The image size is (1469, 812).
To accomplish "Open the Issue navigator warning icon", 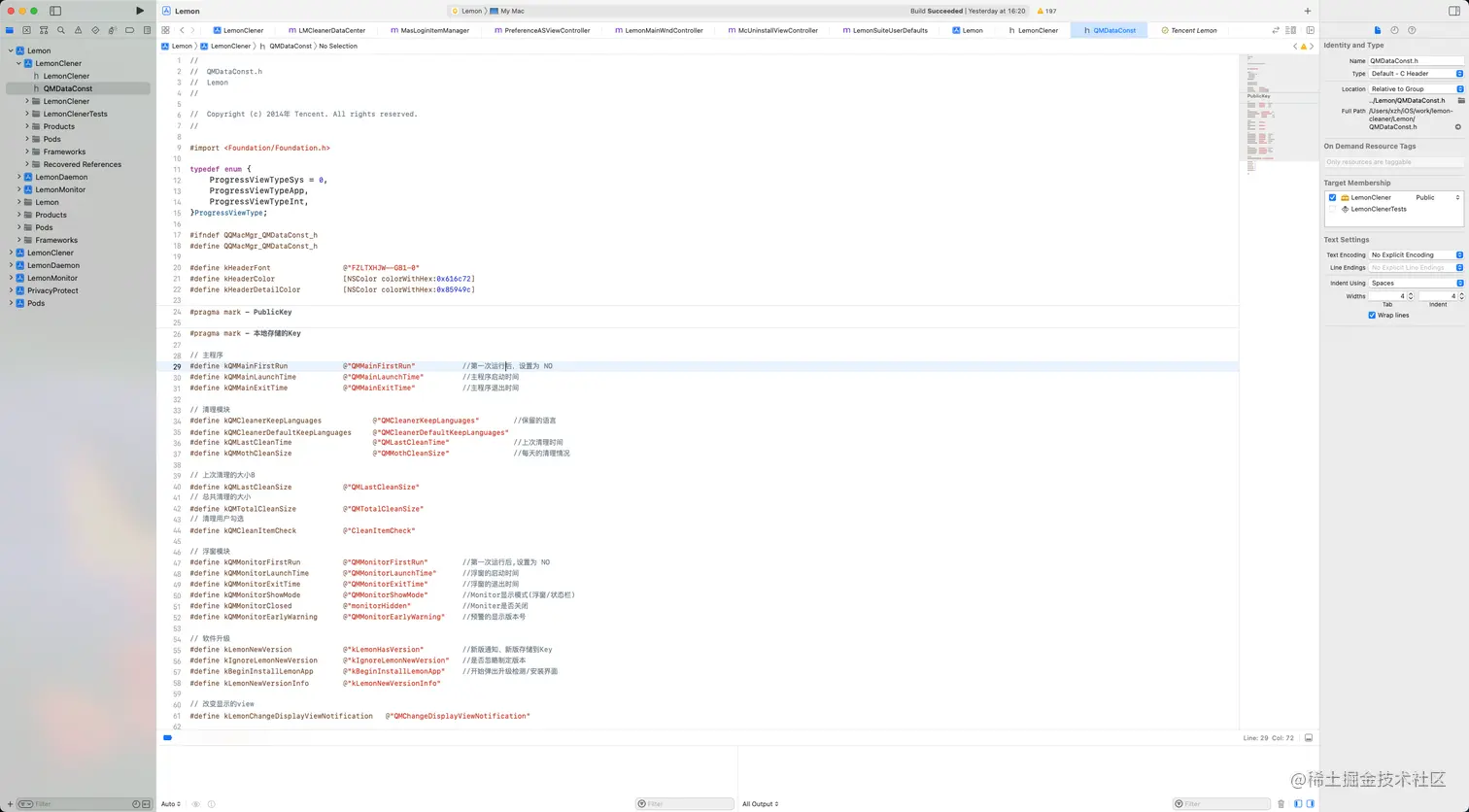I will tap(78, 30).
